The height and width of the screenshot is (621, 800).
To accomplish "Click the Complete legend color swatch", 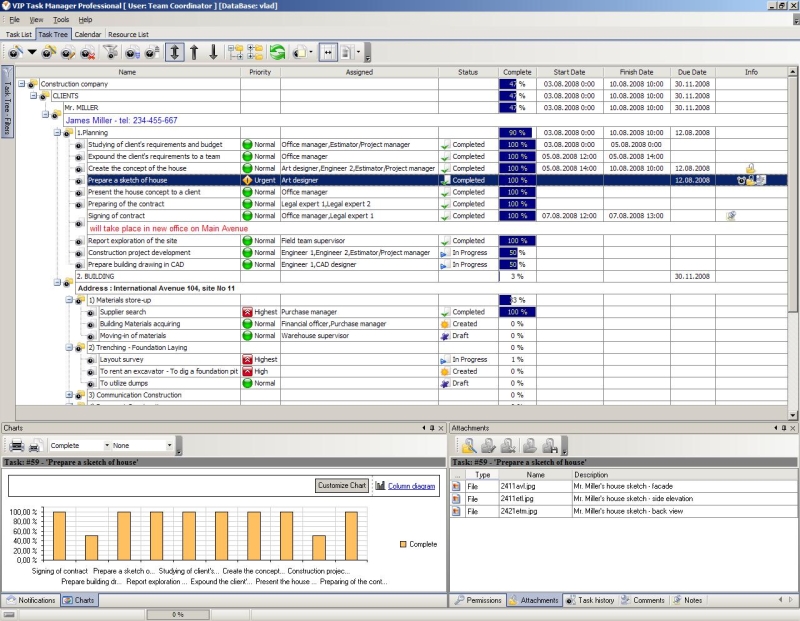I will pos(403,544).
